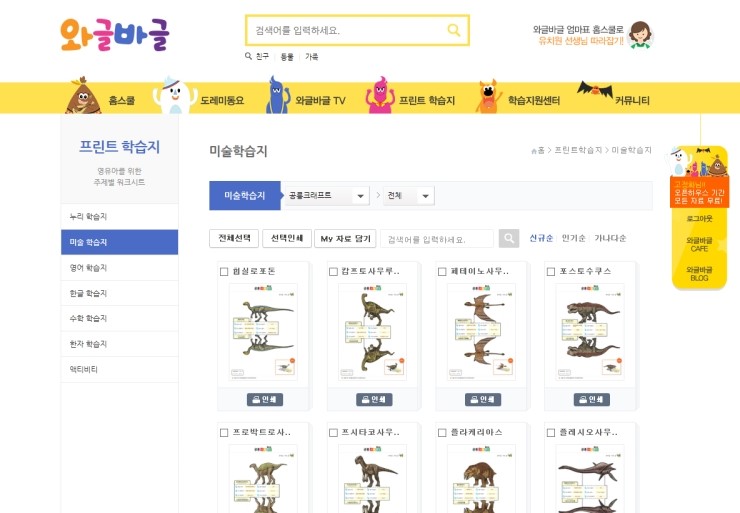Viewport: 740px width, 513px height.
Task: Click the 인쇄 button under 캄프토사우루스
Action: [374, 400]
